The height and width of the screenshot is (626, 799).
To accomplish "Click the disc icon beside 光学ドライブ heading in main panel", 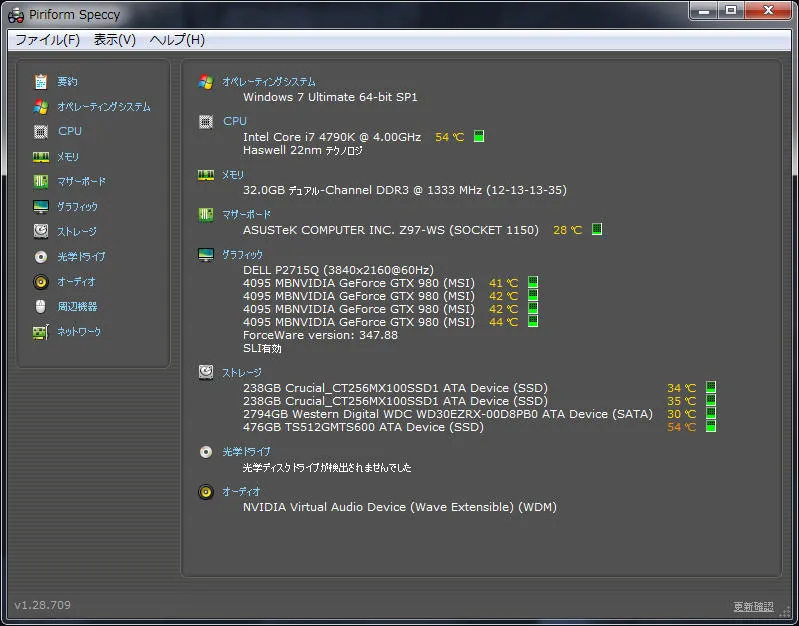I will tap(205, 452).
